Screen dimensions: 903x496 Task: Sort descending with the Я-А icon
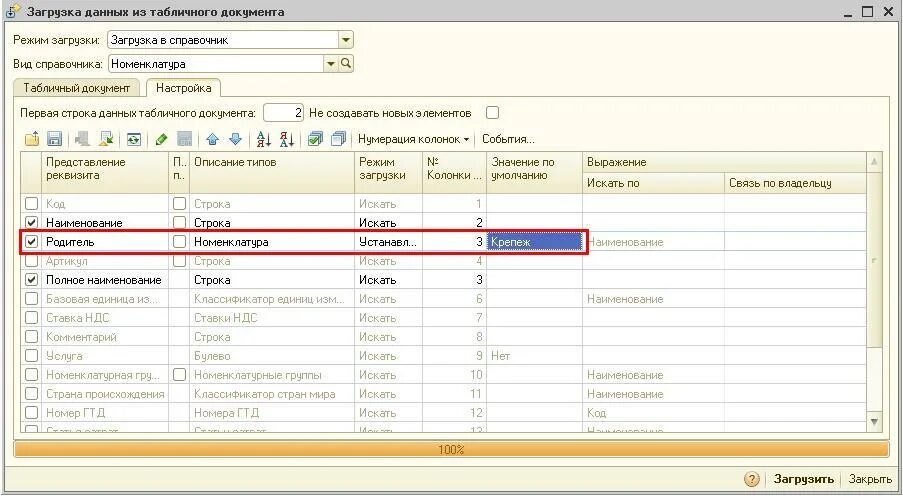pyautogui.click(x=287, y=139)
